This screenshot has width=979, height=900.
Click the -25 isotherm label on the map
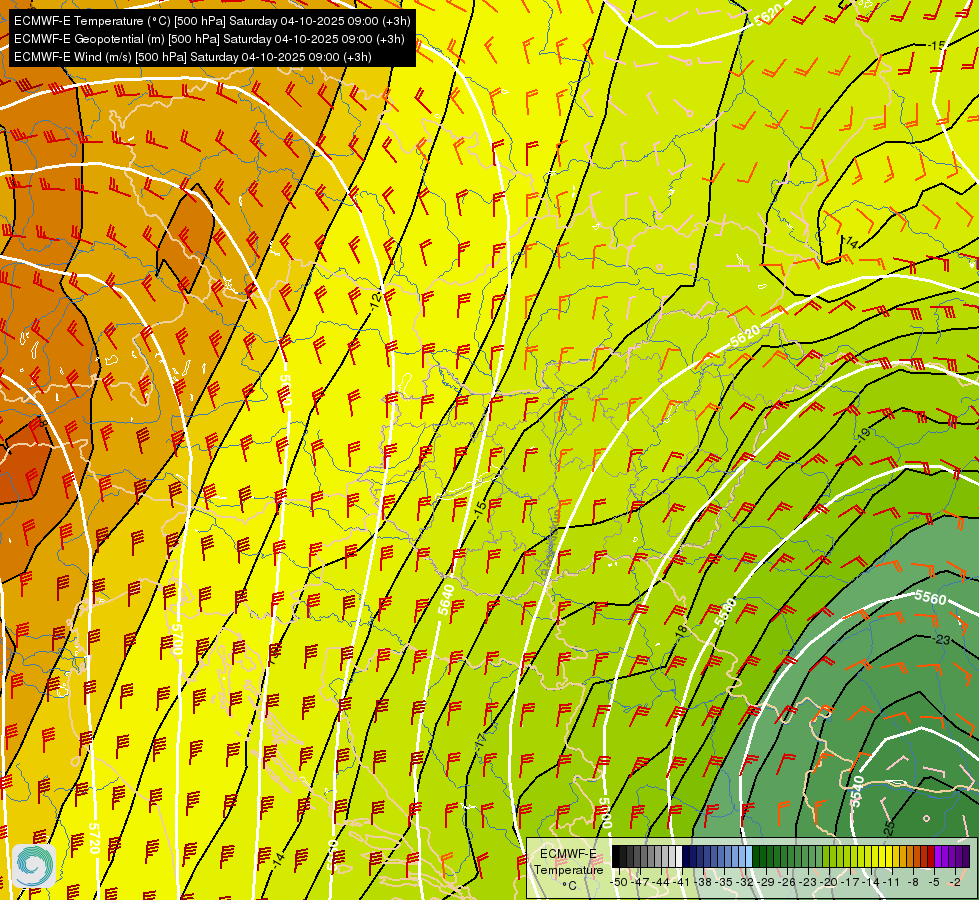point(889,828)
